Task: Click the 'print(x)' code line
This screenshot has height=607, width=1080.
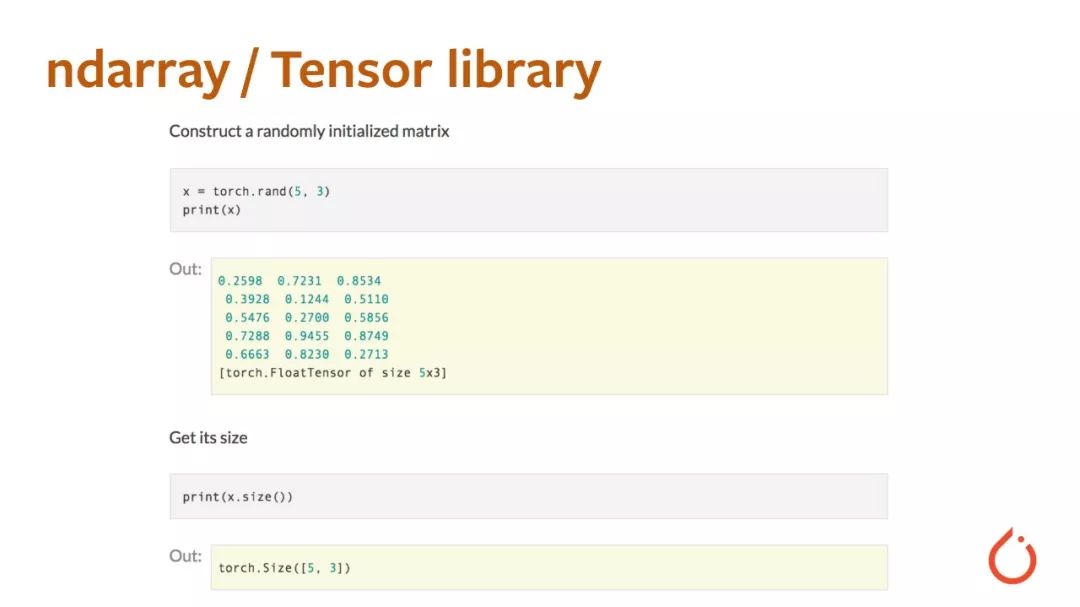Action: click(x=211, y=210)
